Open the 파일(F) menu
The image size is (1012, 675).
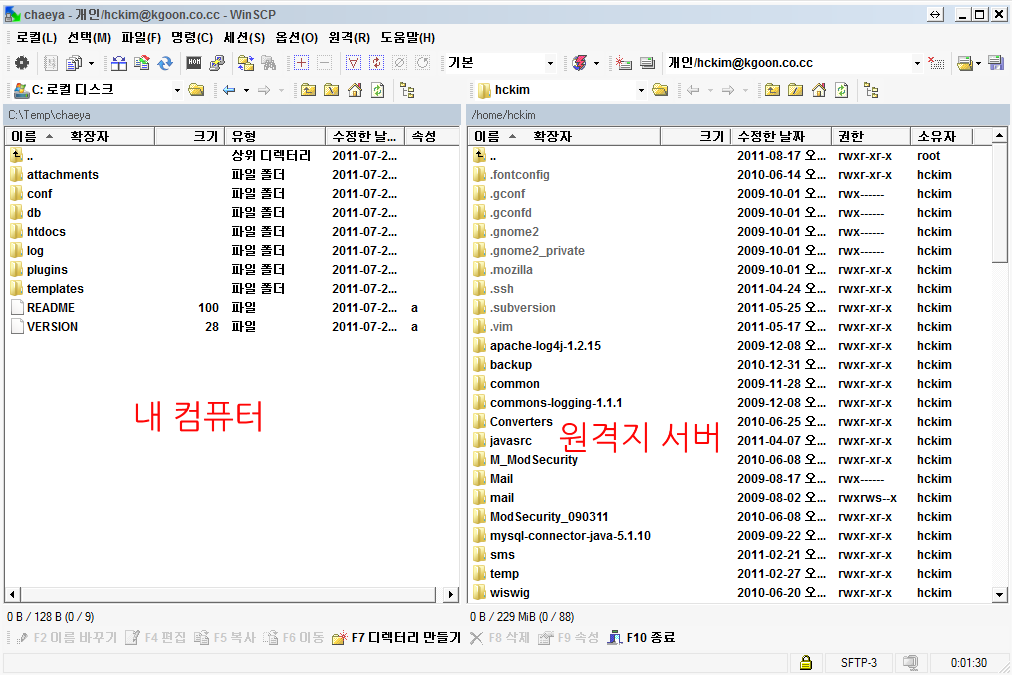(x=141, y=37)
